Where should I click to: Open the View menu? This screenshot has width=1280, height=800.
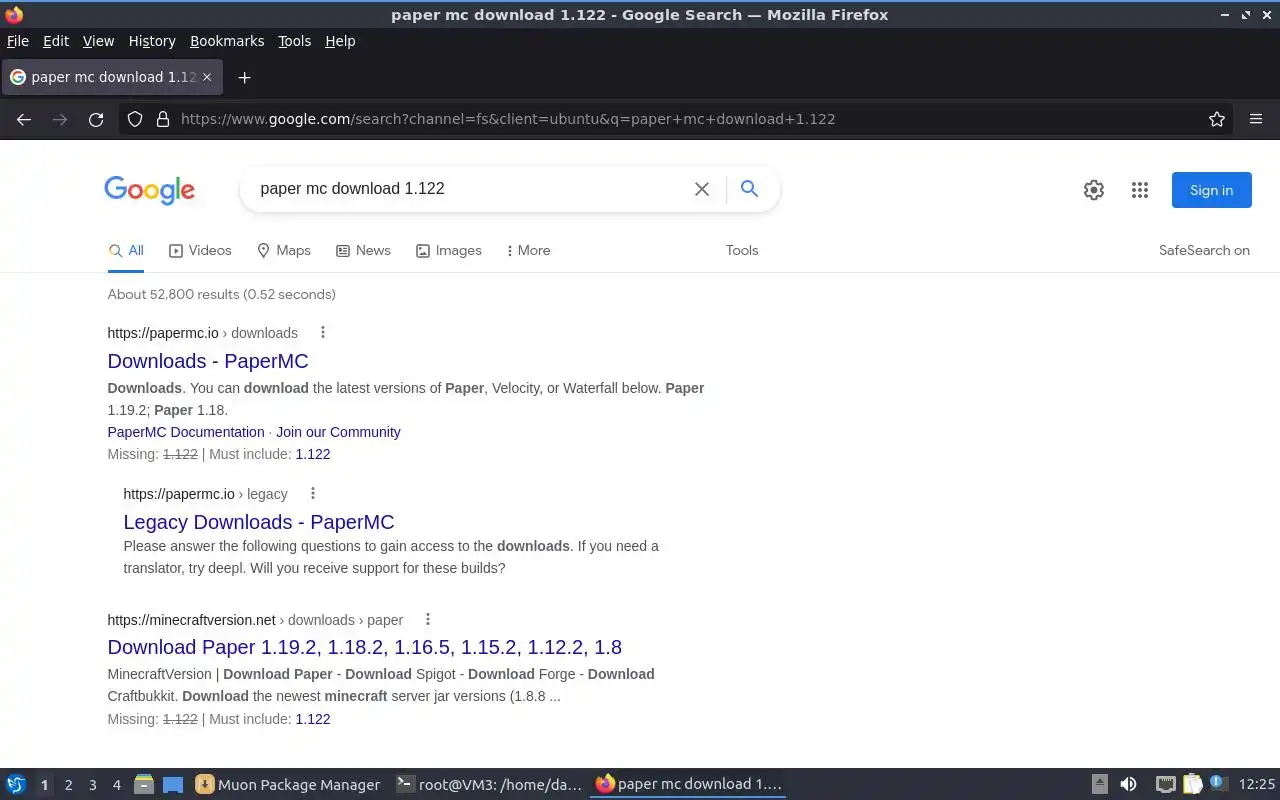[98, 41]
